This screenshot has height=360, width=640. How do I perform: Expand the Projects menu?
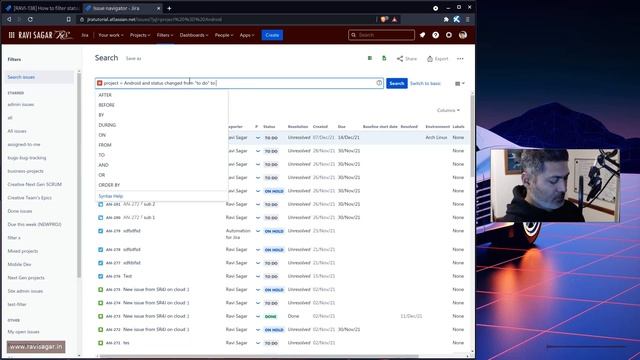140,35
